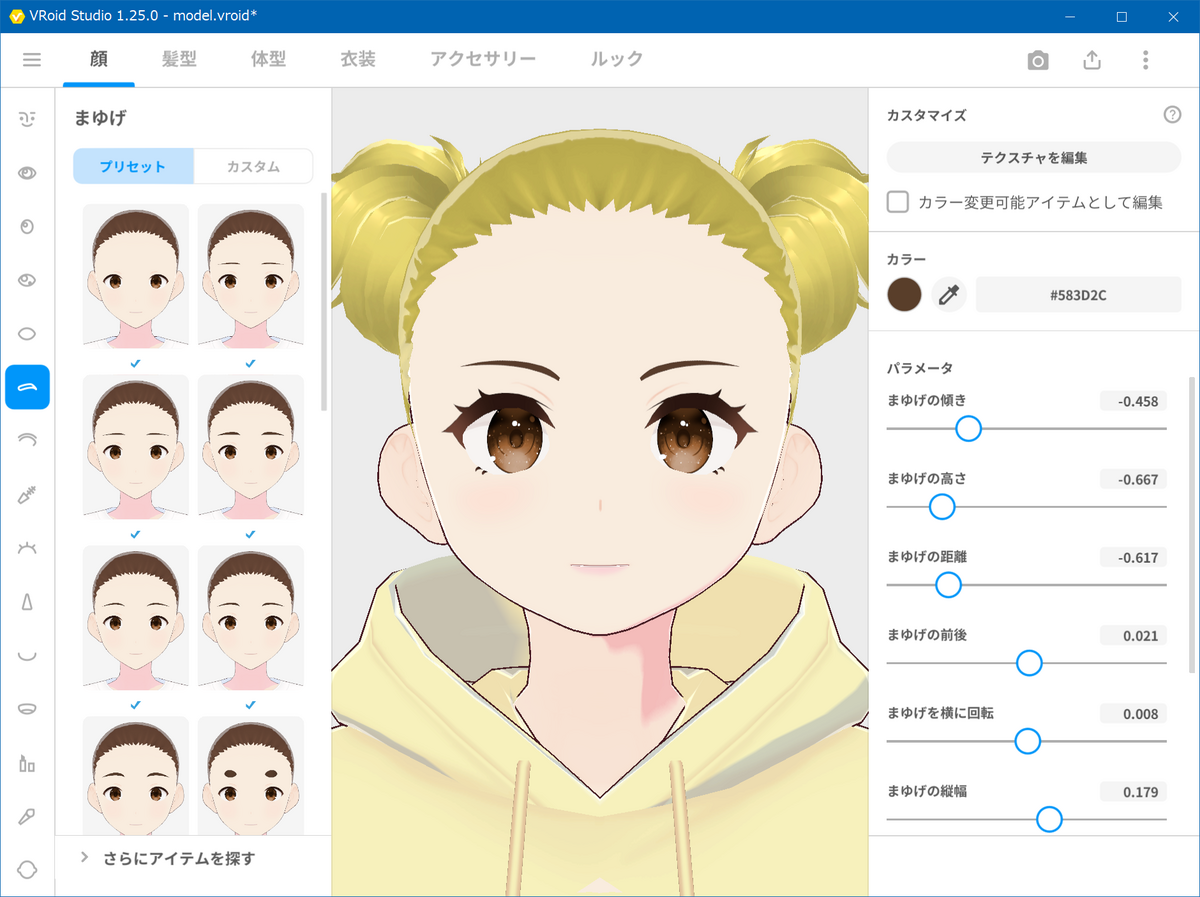Switch to the カスタム toggle
The width and height of the screenshot is (1200, 897).
253,167
